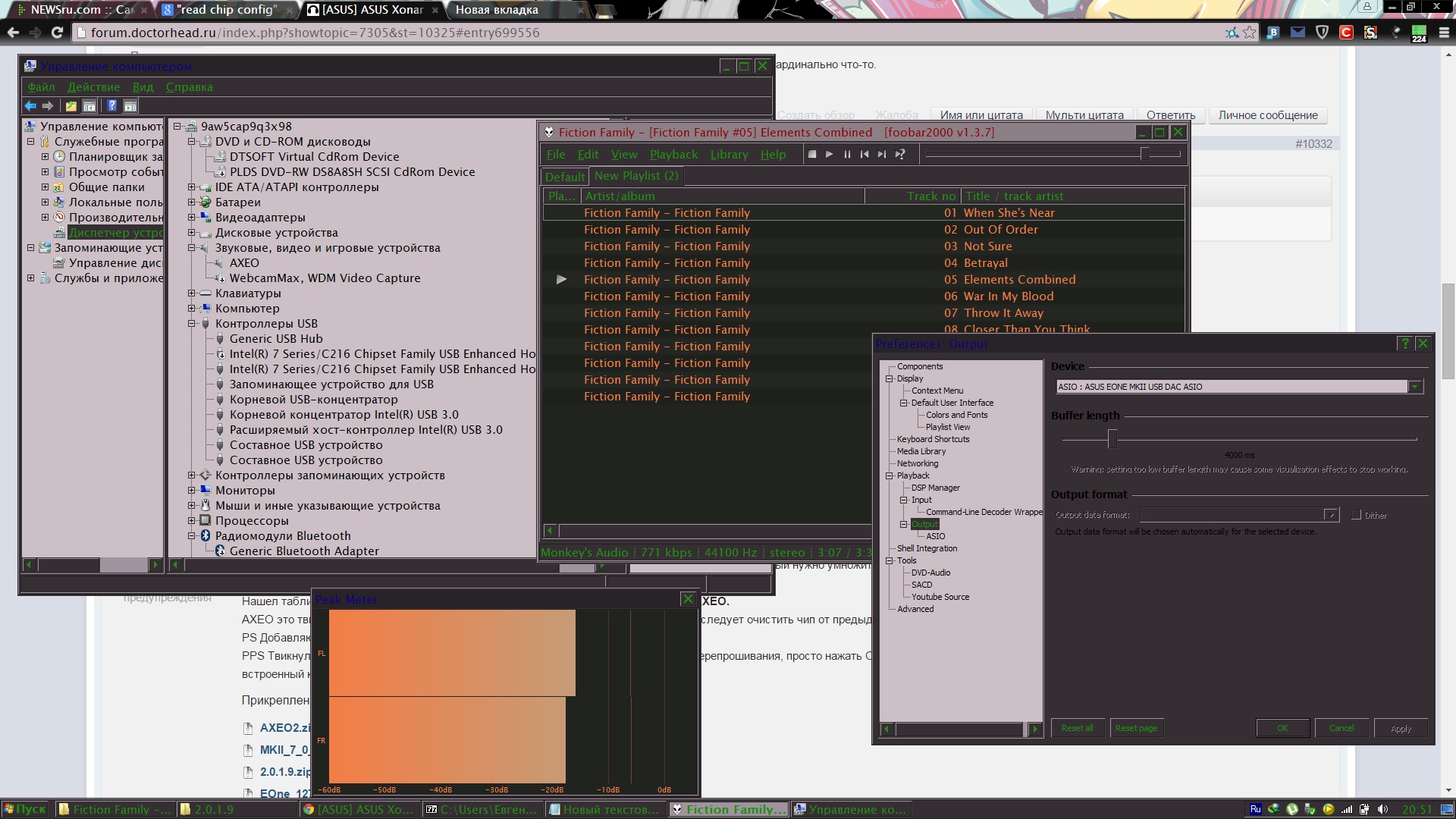The image size is (1456, 819).
Task: Collapse the Контроллеры USB node
Action: coord(192,324)
